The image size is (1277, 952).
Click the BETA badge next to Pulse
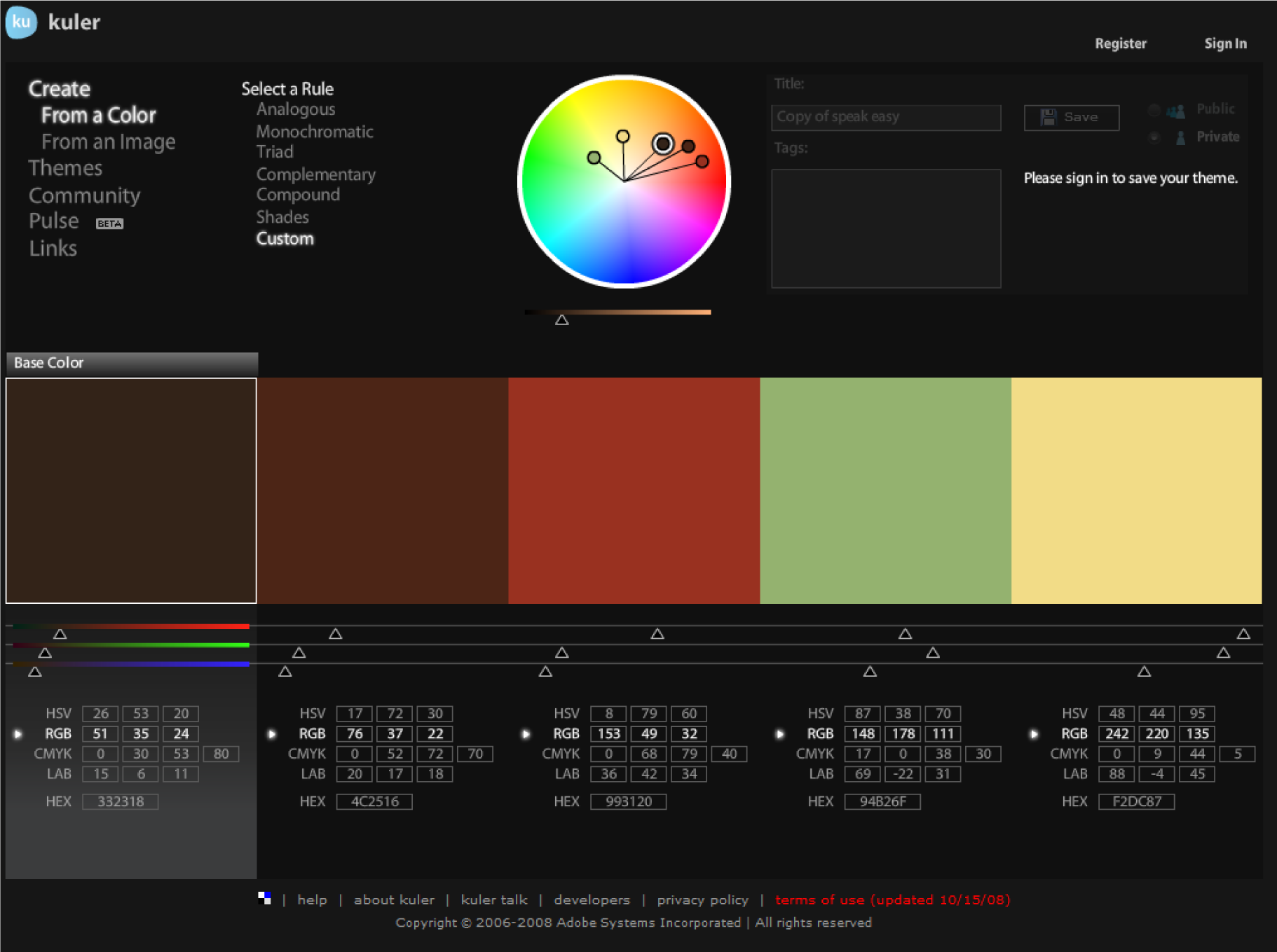click(109, 223)
